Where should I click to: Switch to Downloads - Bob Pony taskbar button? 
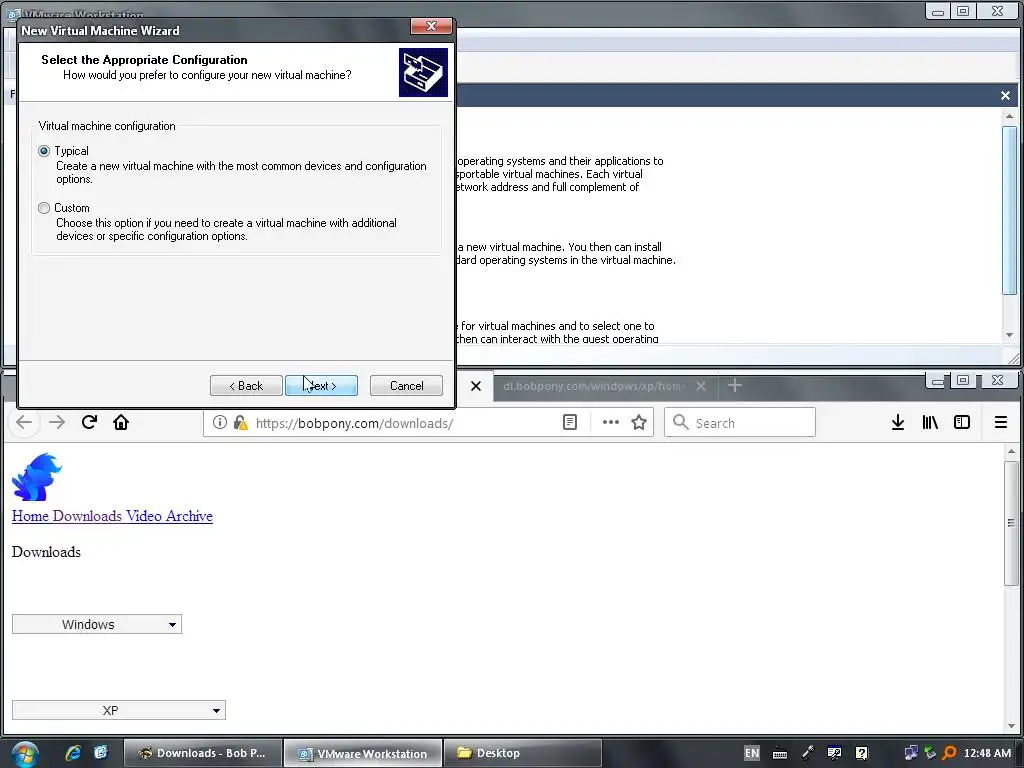tap(203, 753)
